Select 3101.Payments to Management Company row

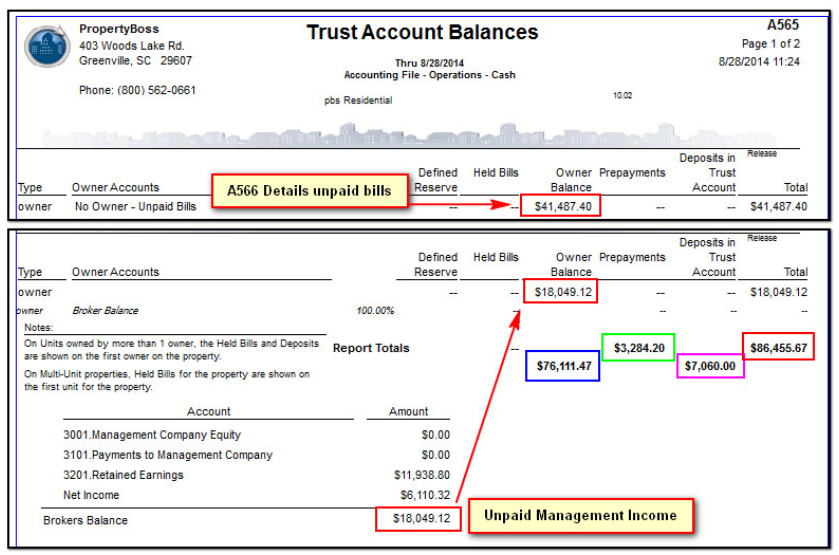tap(167, 455)
